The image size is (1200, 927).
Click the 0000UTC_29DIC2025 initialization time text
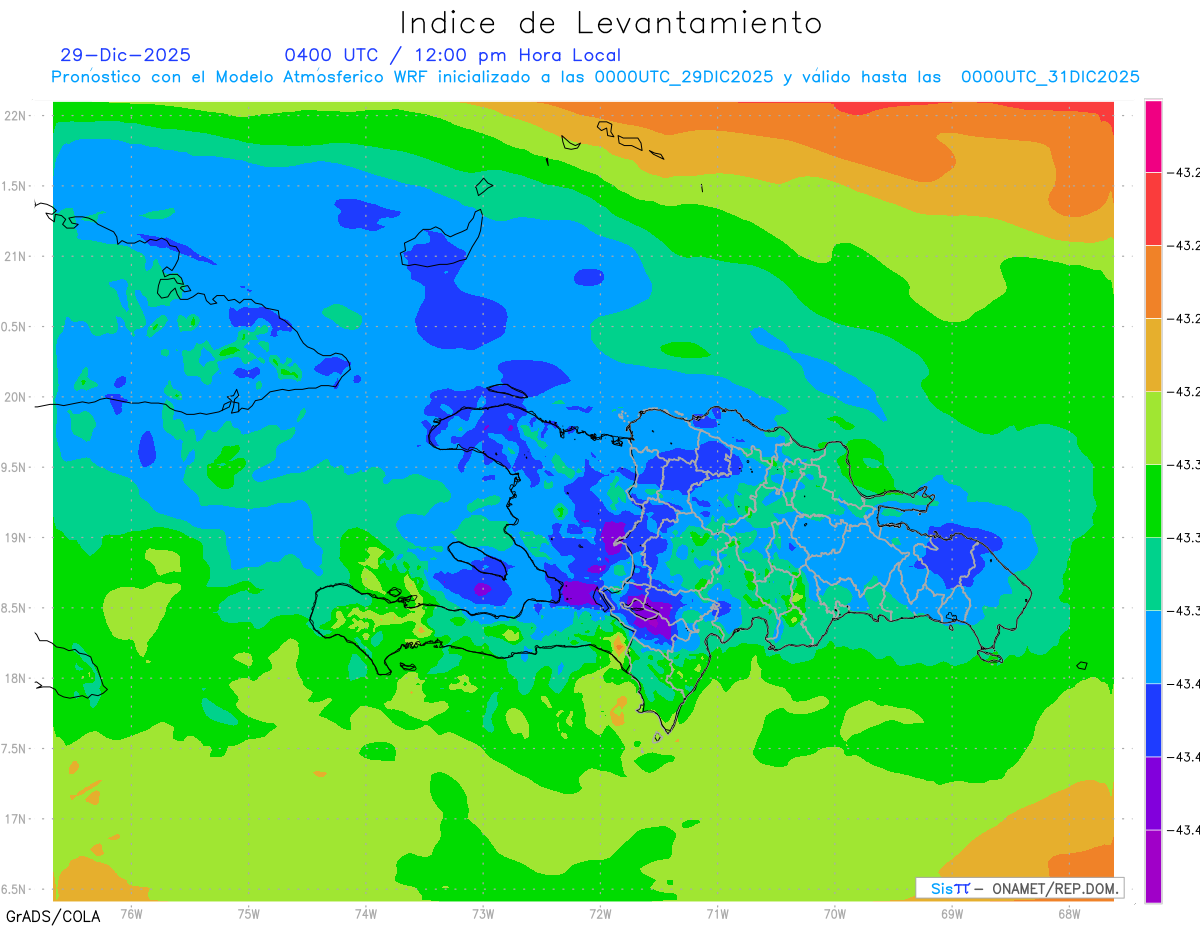684,77
